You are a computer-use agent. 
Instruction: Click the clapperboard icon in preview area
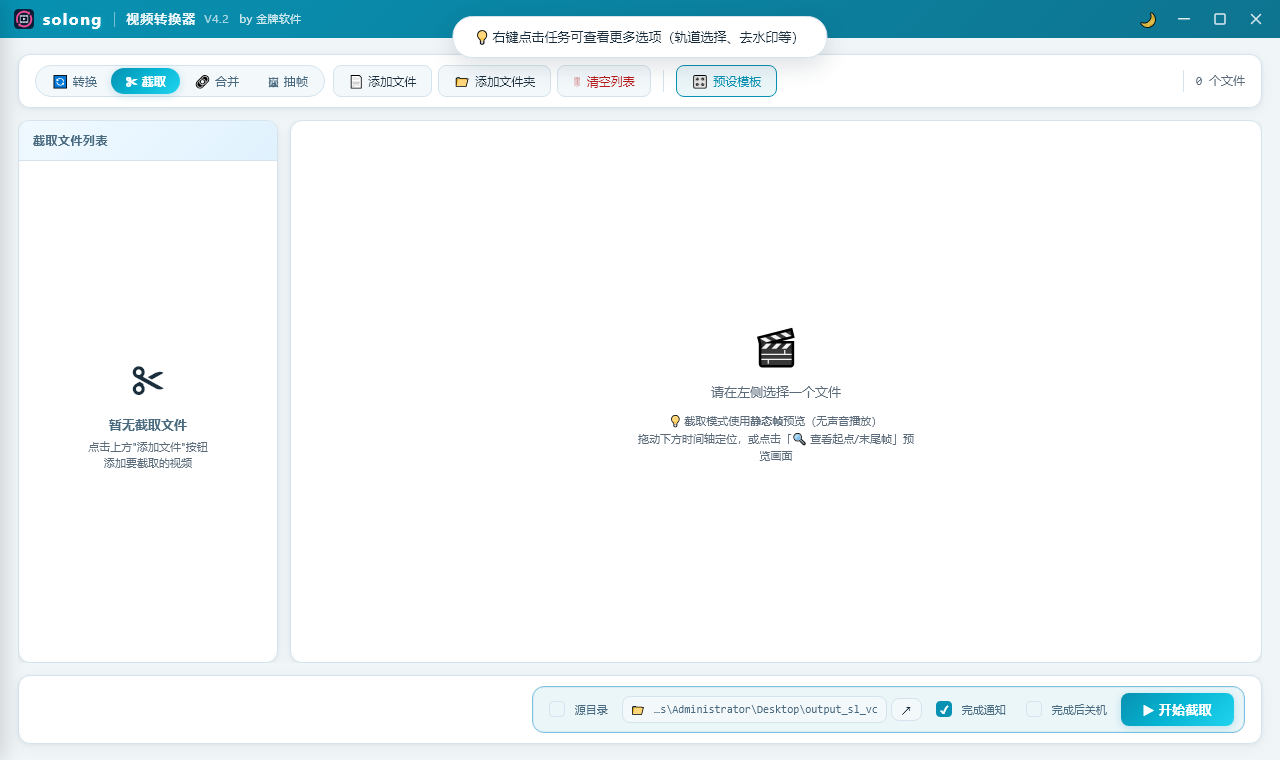tap(776, 348)
